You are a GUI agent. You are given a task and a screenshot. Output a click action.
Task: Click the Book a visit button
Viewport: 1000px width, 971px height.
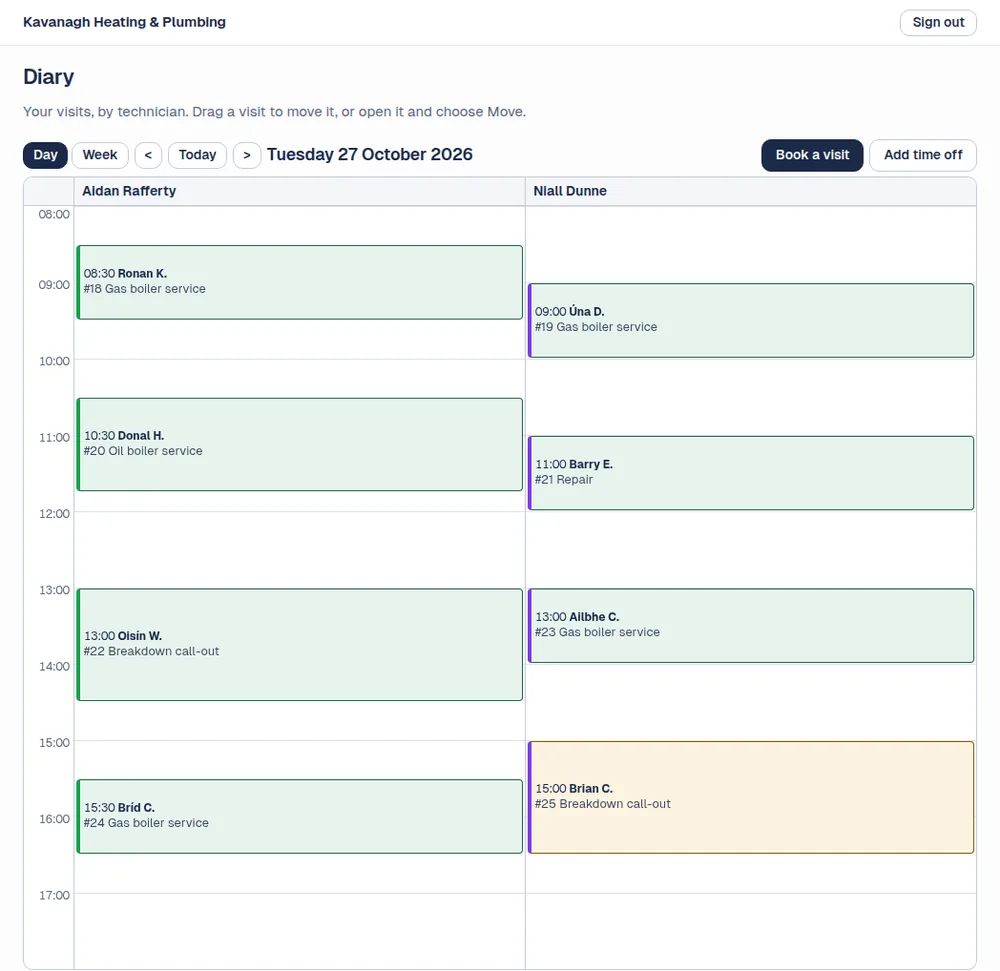click(812, 155)
